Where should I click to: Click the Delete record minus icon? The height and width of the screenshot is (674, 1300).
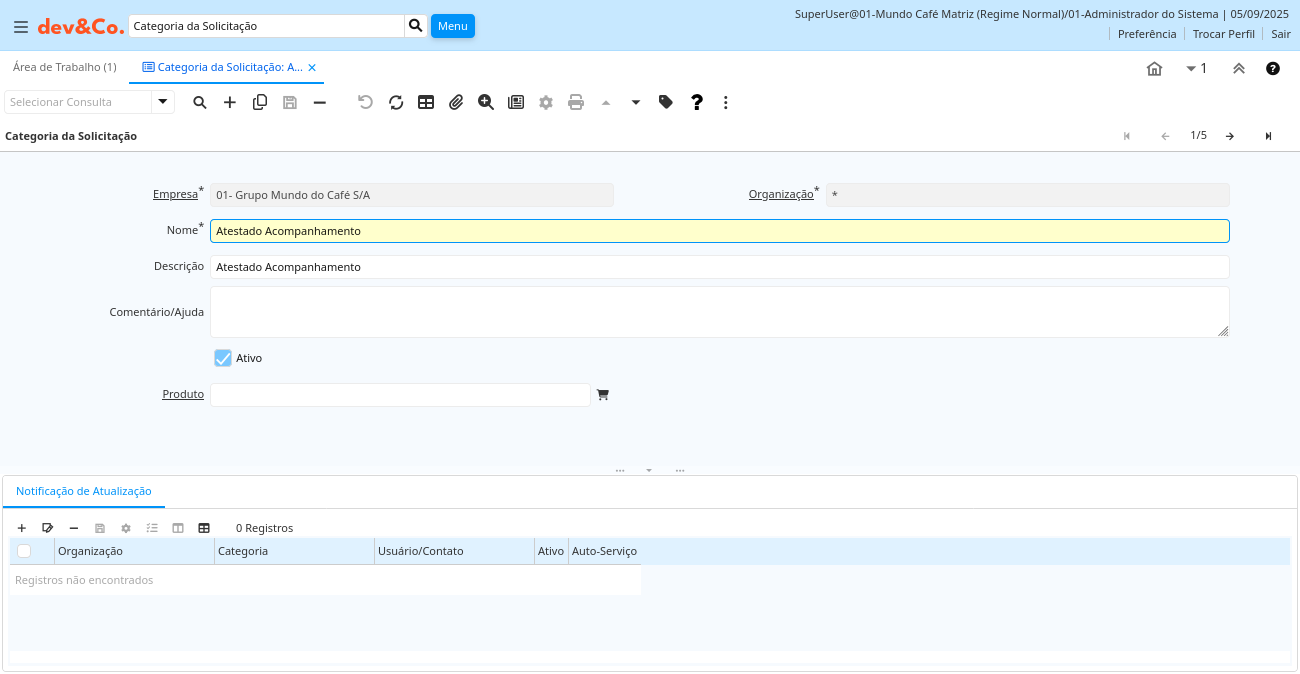pos(320,102)
